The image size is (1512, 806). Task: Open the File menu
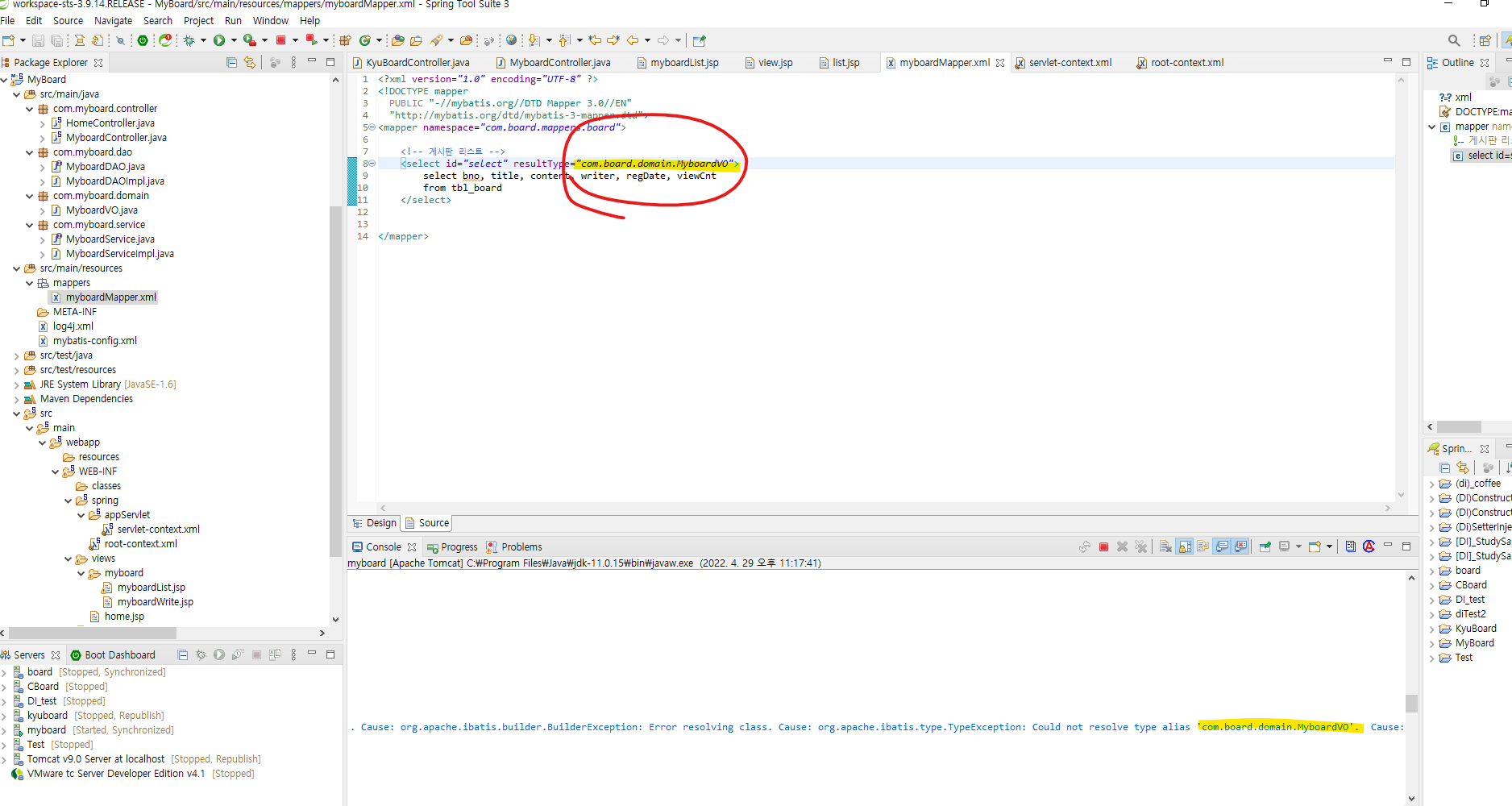(x=7, y=20)
